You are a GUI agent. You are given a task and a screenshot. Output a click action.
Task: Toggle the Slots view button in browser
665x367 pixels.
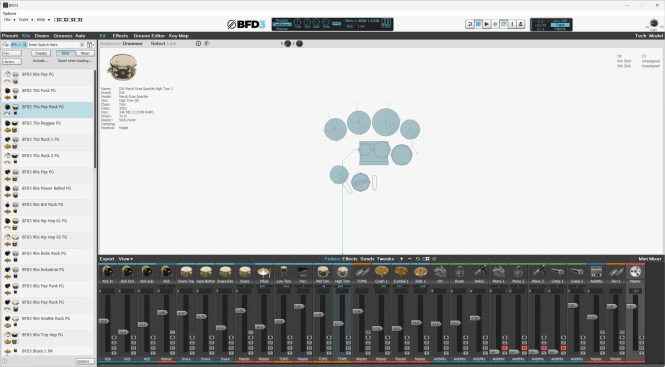coord(65,53)
